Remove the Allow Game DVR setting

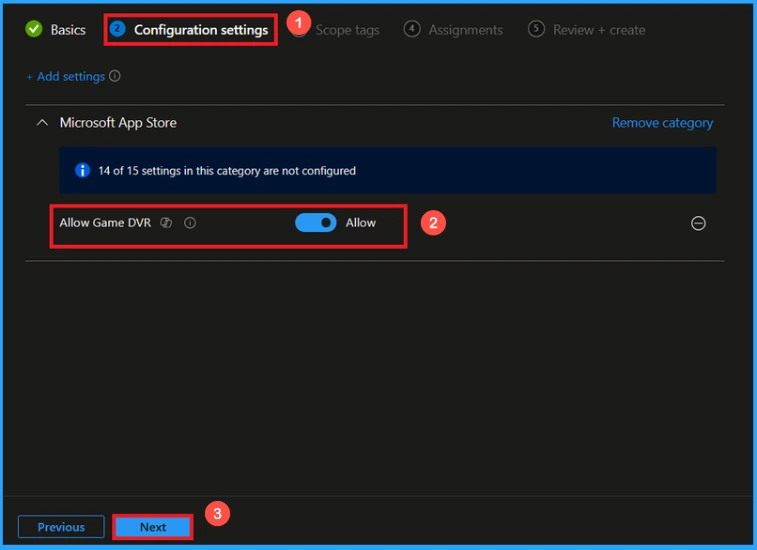tap(698, 223)
